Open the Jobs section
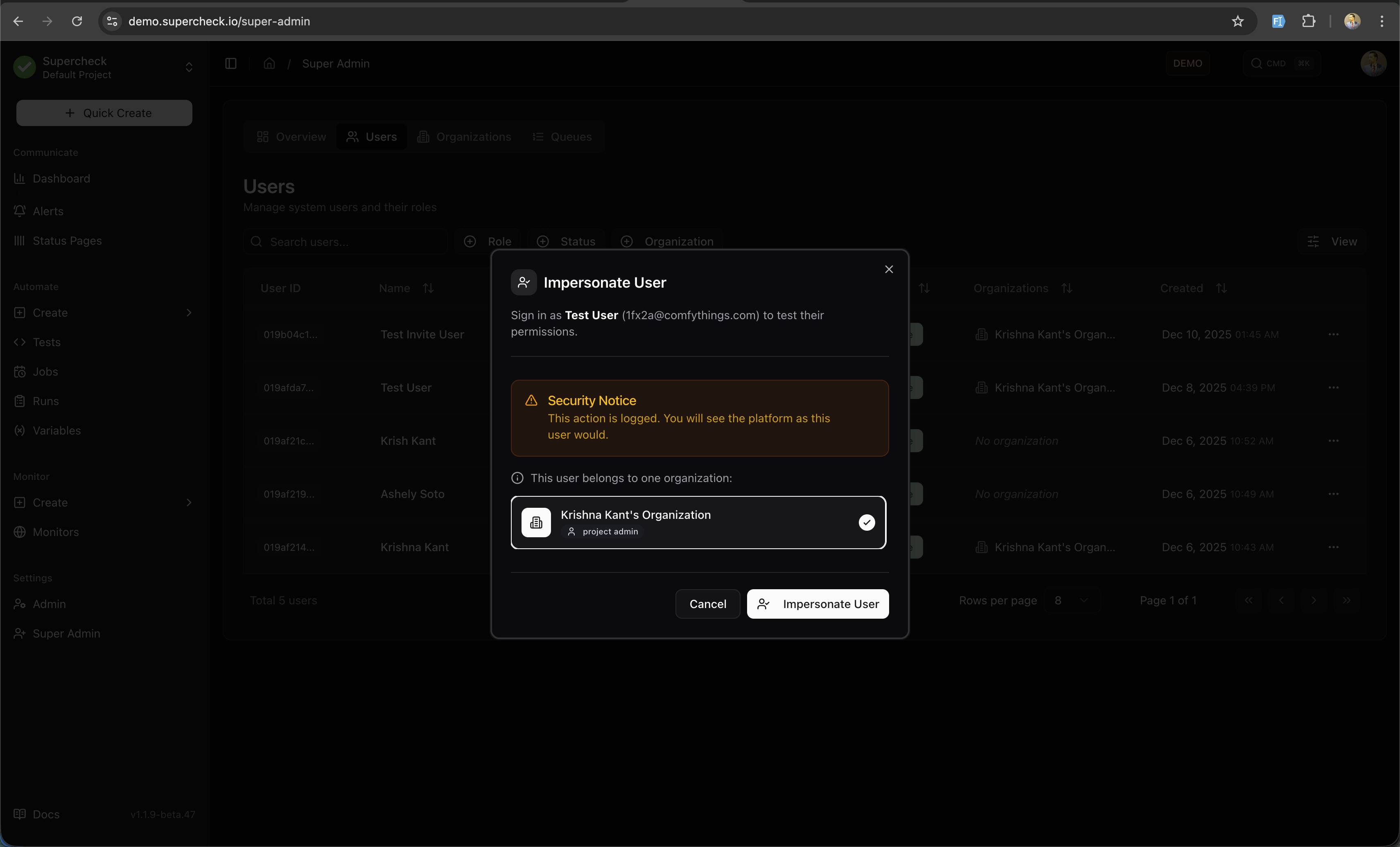The image size is (1400, 847). 45,372
